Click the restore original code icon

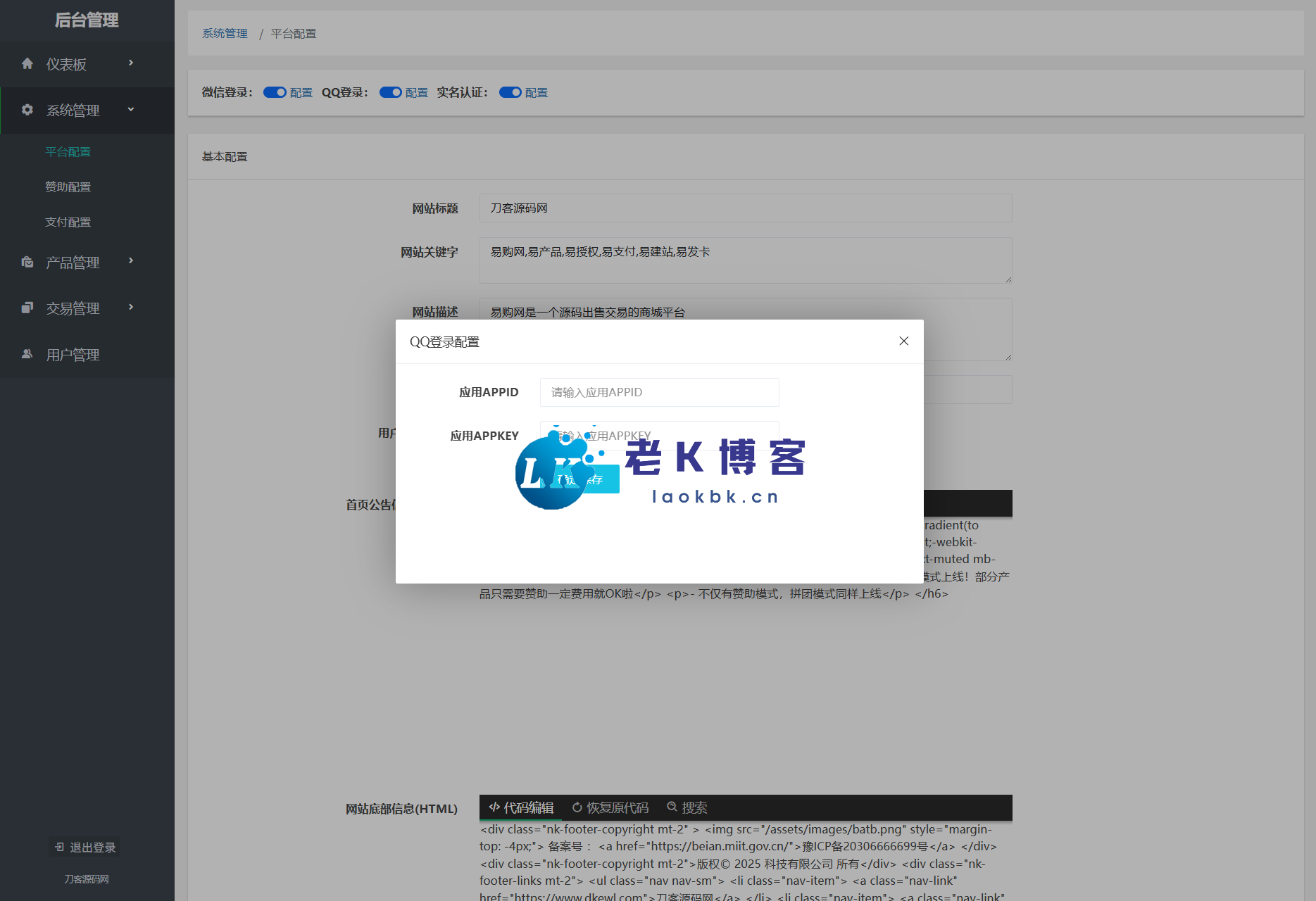[x=577, y=807]
